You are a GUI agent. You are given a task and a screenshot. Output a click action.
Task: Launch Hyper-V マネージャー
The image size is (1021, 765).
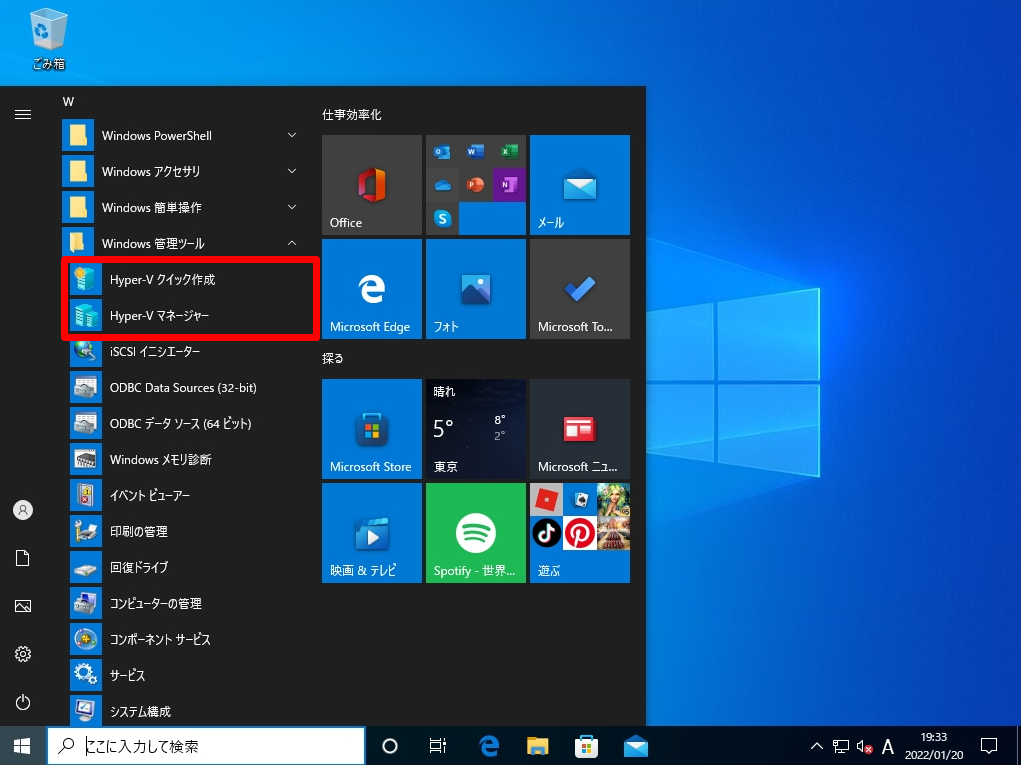[189, 316]
